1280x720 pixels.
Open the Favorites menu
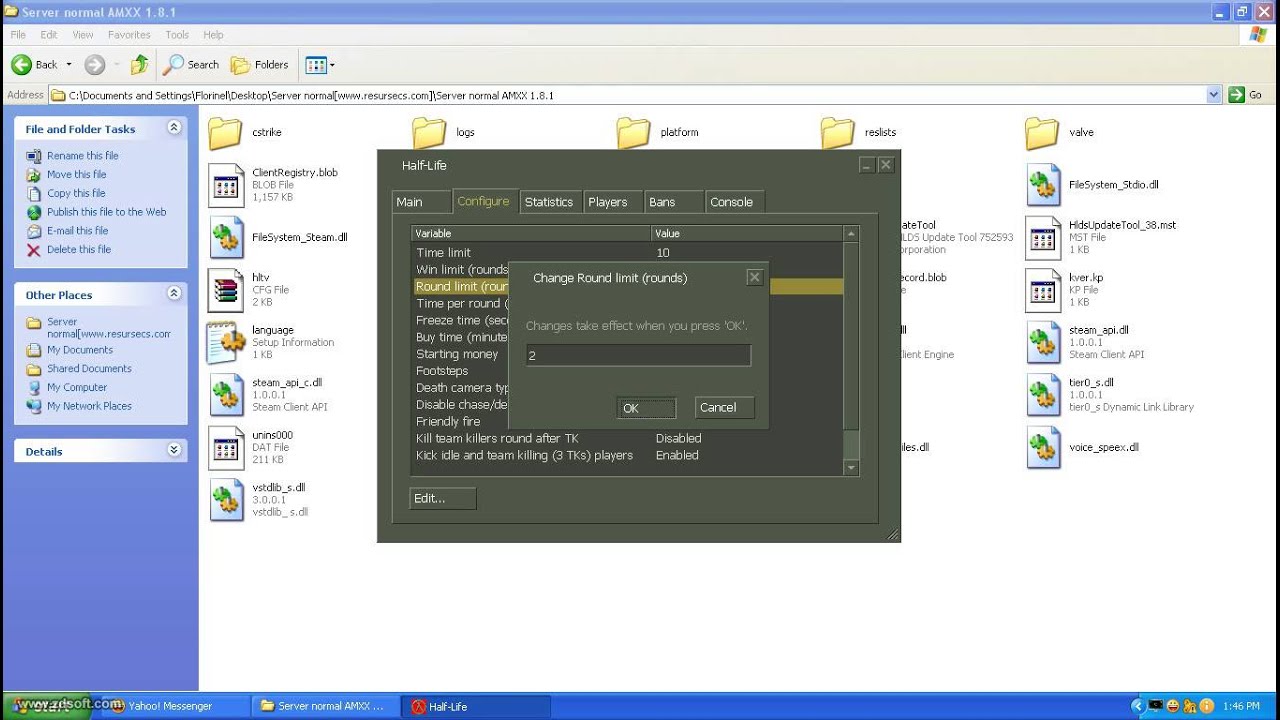[129, 34]
